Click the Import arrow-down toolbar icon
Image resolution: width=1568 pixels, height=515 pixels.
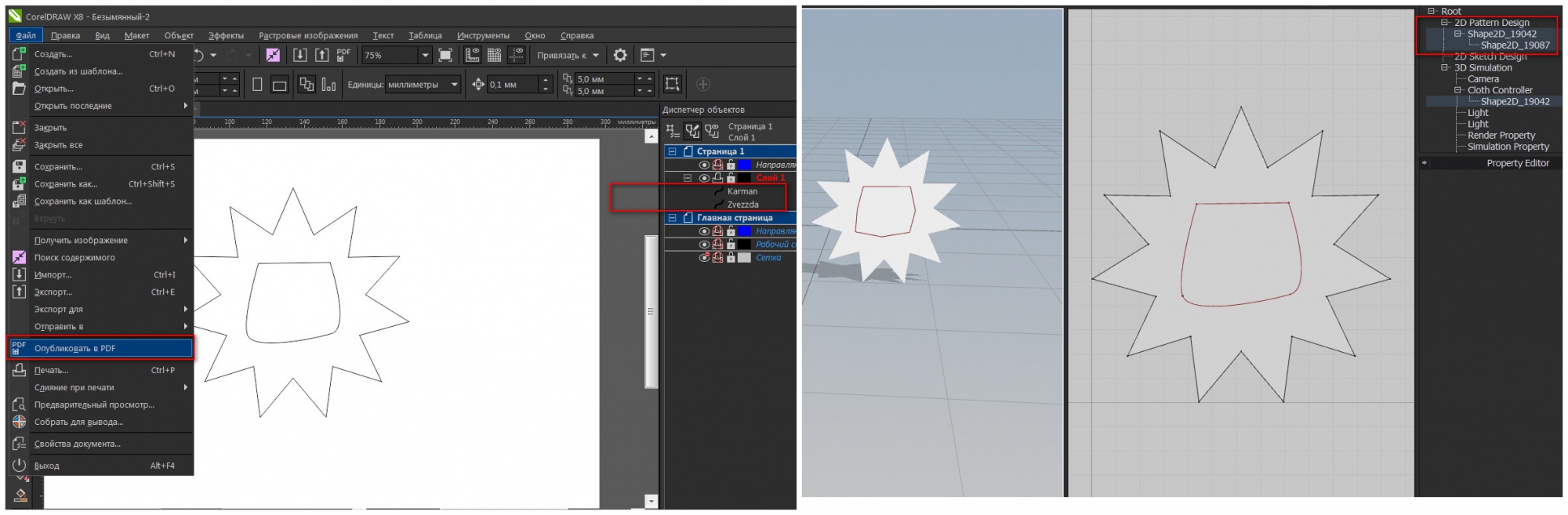(x=299, y=55)
